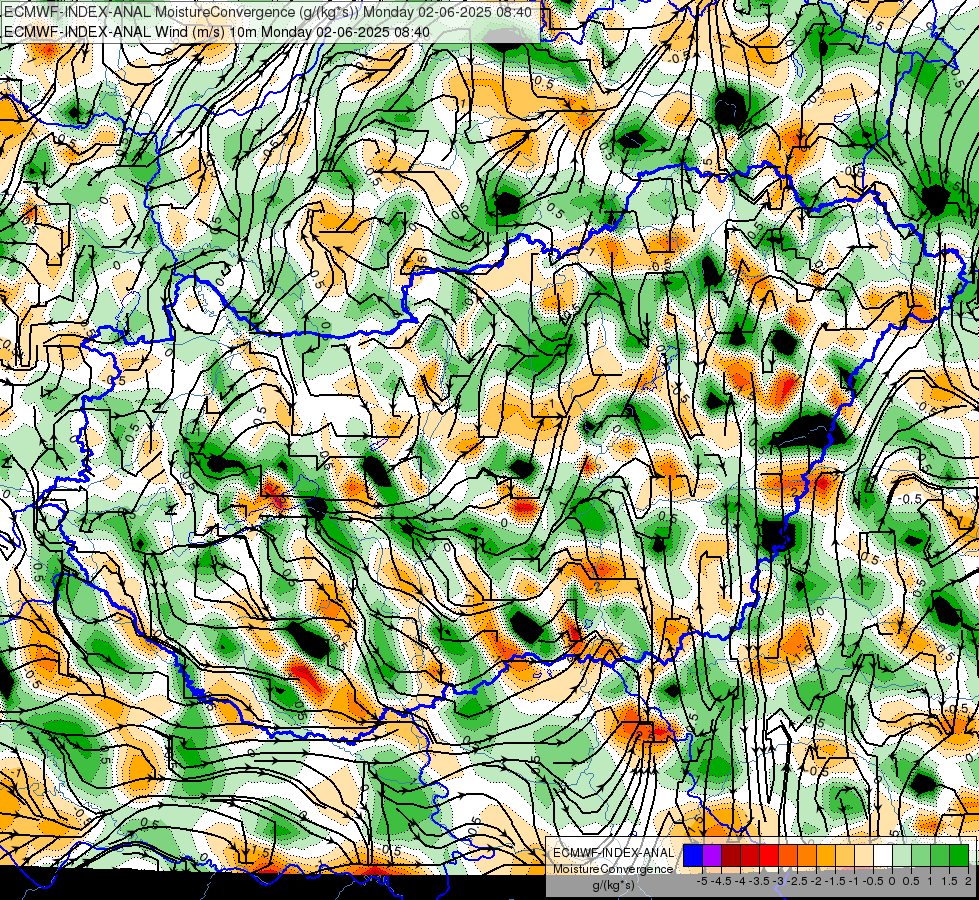This screenshot has height=900, width=979.
Task: Click the -3 legend tick label
Action: (x=778, y=881)
